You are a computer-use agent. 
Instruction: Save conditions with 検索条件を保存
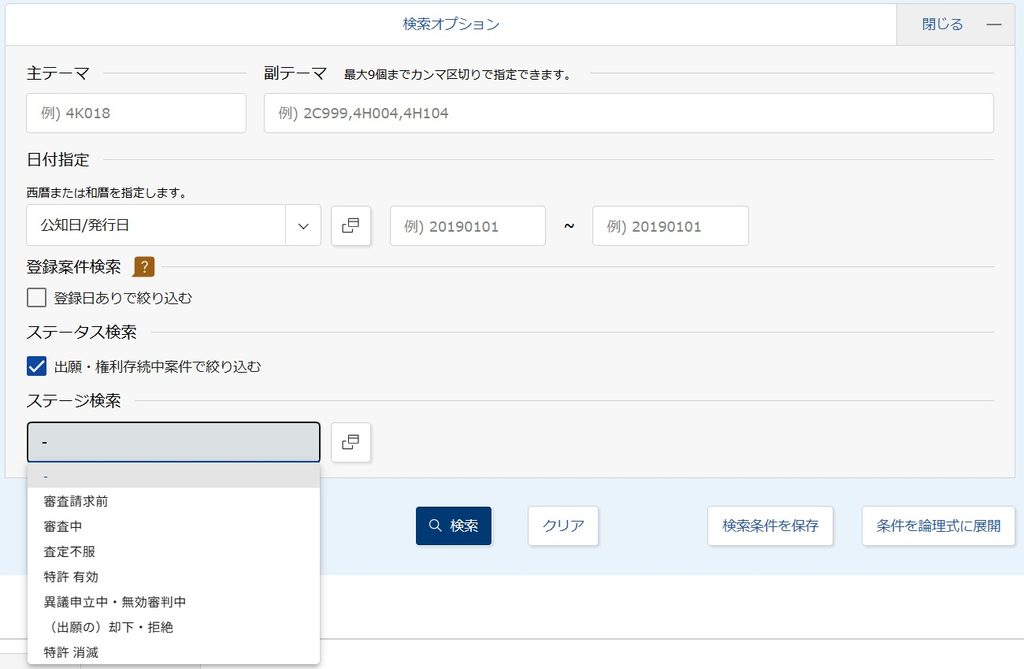(x=770, y=525)
